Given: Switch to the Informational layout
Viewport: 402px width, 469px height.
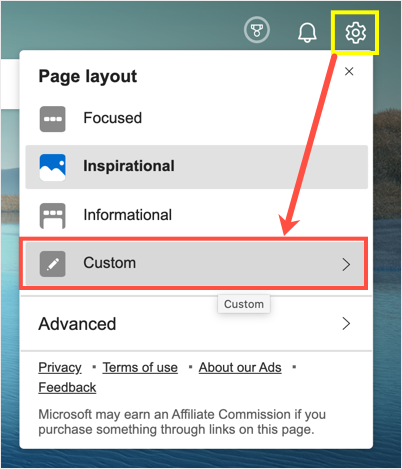Looking at the screenshot, I should click(x=197, y=215).
